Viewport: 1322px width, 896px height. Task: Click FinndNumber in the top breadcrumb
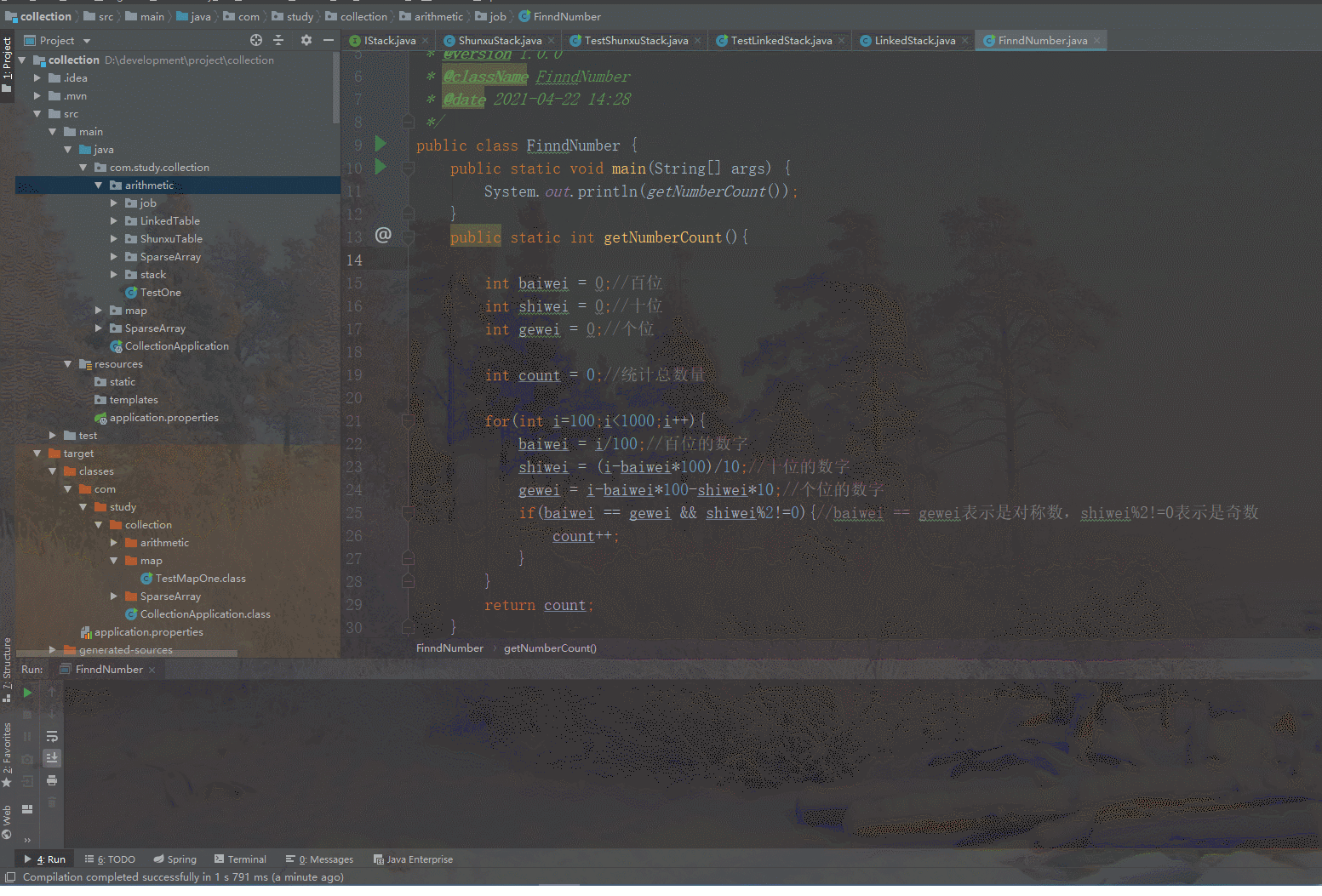pyautogui.click(x=566, y=16)
